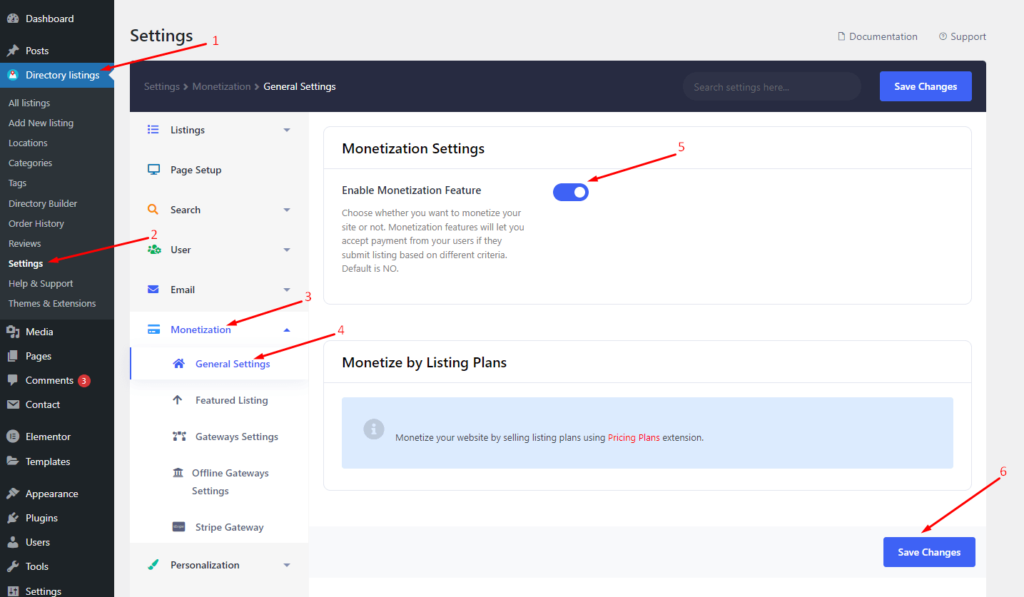Click in Search settings here field
Viewport: 1024px width, 597px height.
pos(771,87)
